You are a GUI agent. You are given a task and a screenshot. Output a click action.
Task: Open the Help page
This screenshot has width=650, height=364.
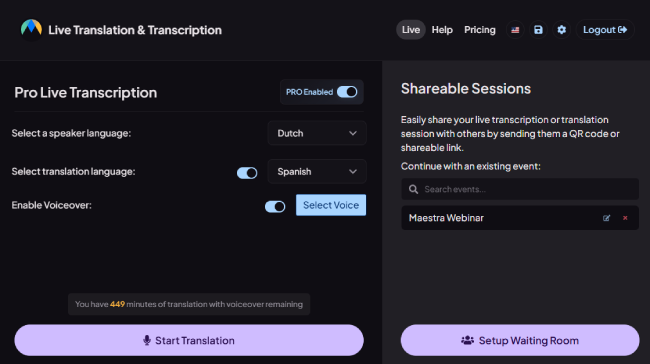pos(442,30)
